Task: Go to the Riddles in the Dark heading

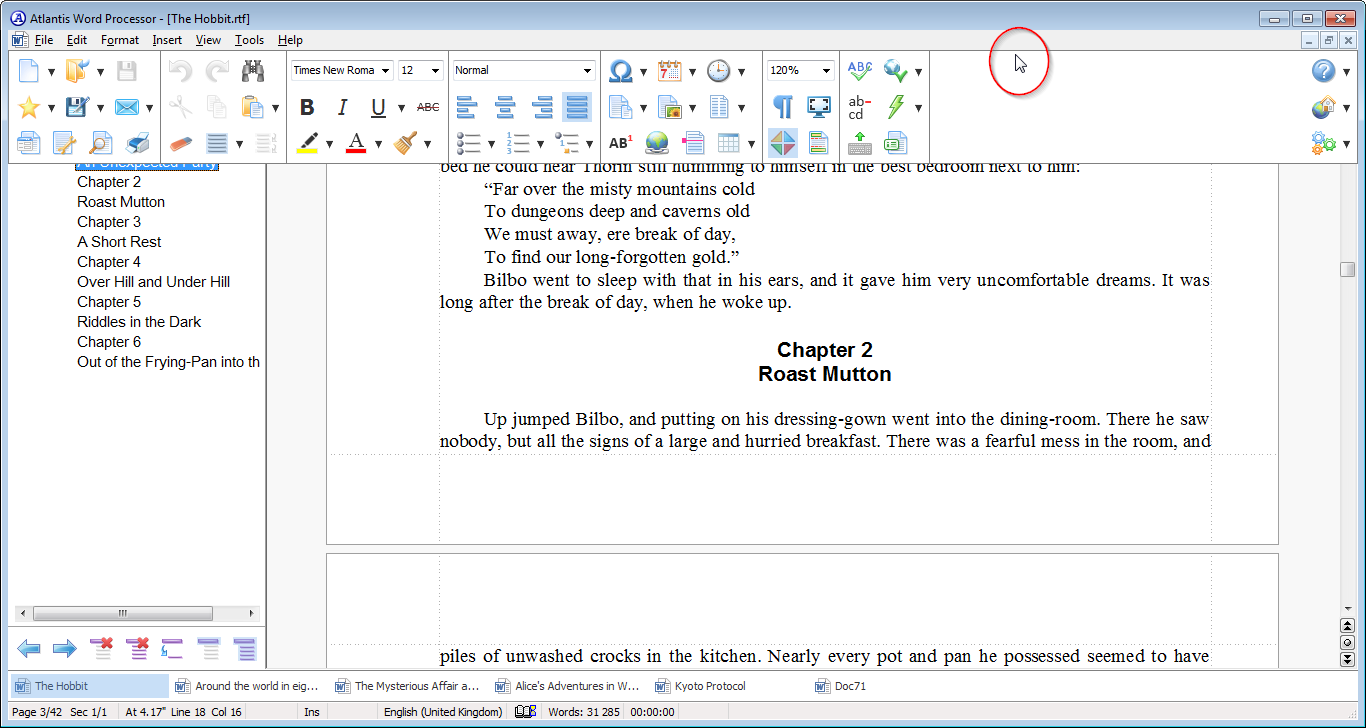Action: (x=139, y=322)
